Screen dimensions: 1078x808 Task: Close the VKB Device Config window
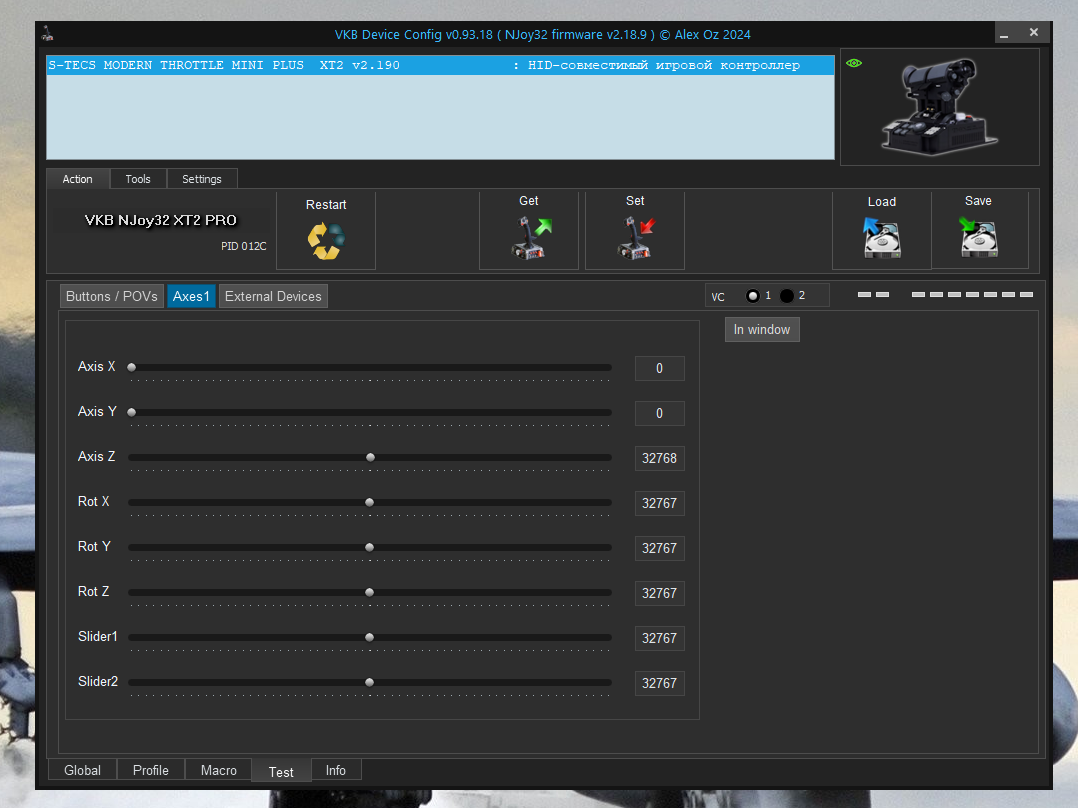1034,32
